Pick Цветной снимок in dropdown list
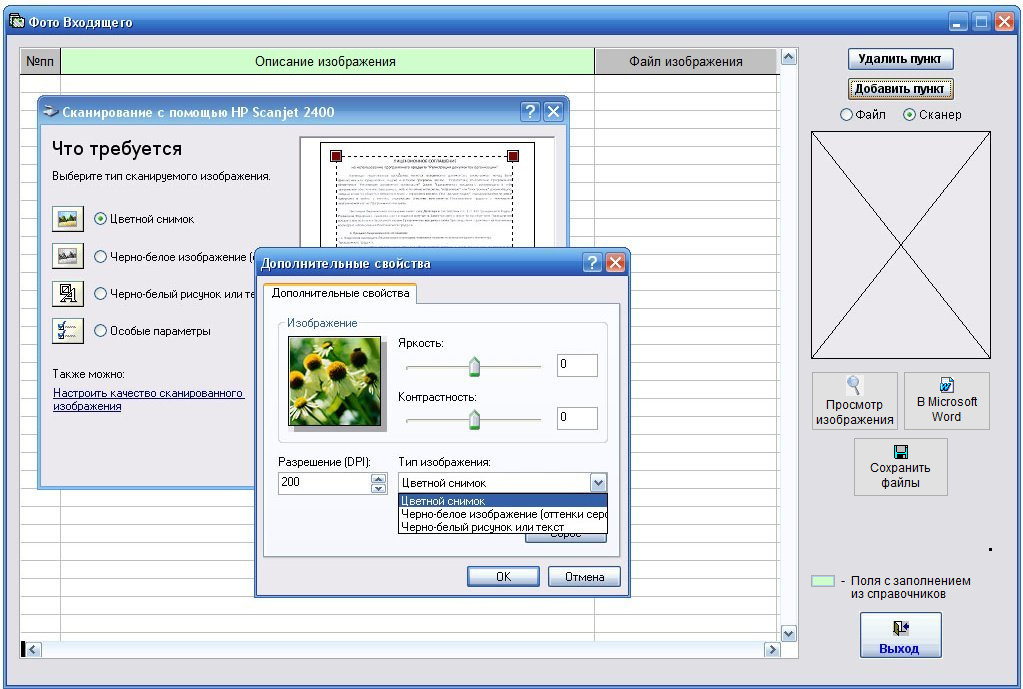1023x689 pixels. 502,501
